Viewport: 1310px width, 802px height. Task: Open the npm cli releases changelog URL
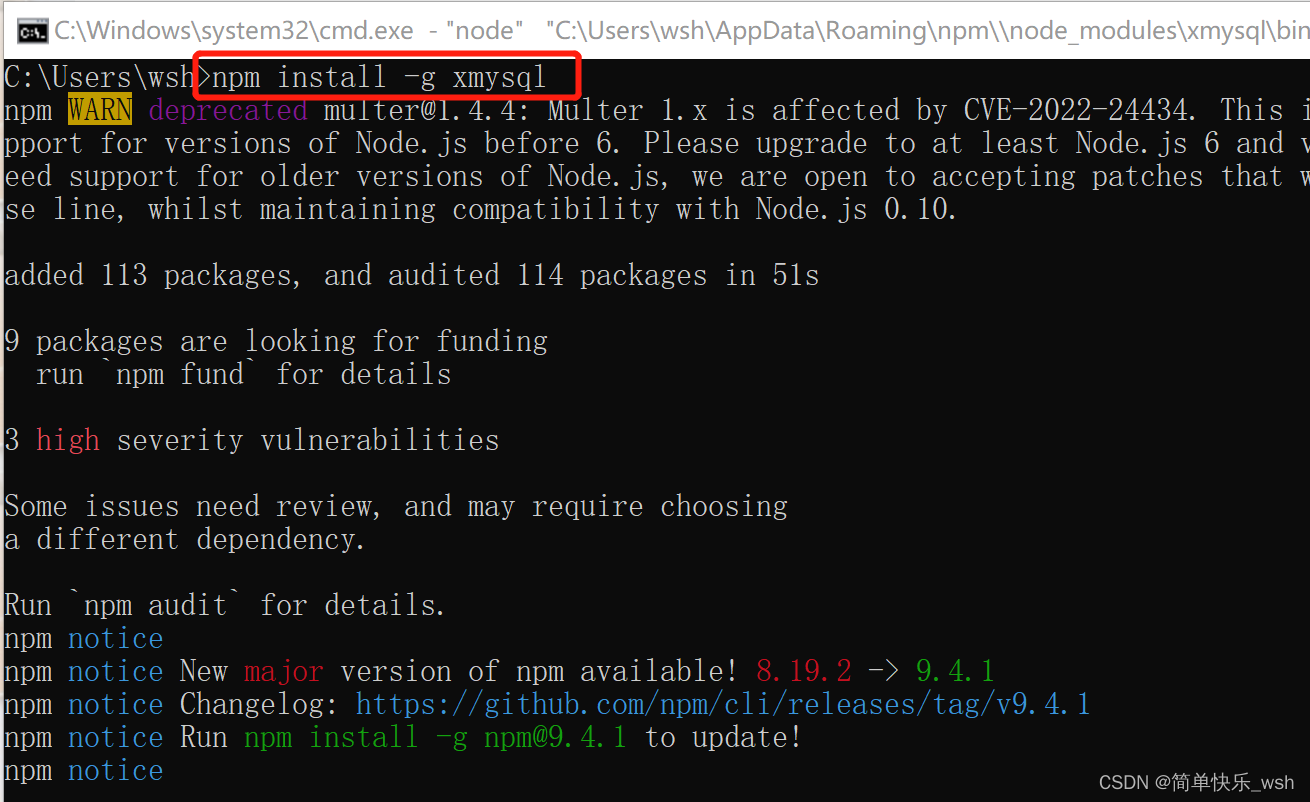723,704
